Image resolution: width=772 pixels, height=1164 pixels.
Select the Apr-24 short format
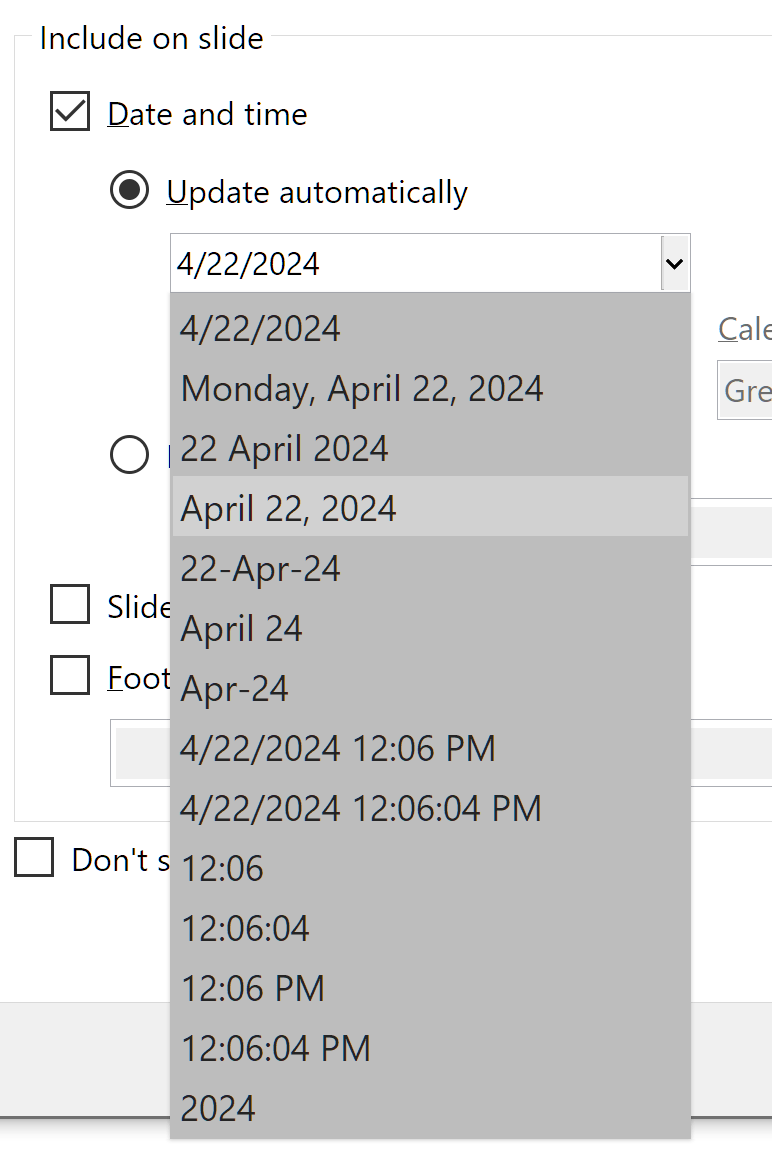click(x=235, y=689)
